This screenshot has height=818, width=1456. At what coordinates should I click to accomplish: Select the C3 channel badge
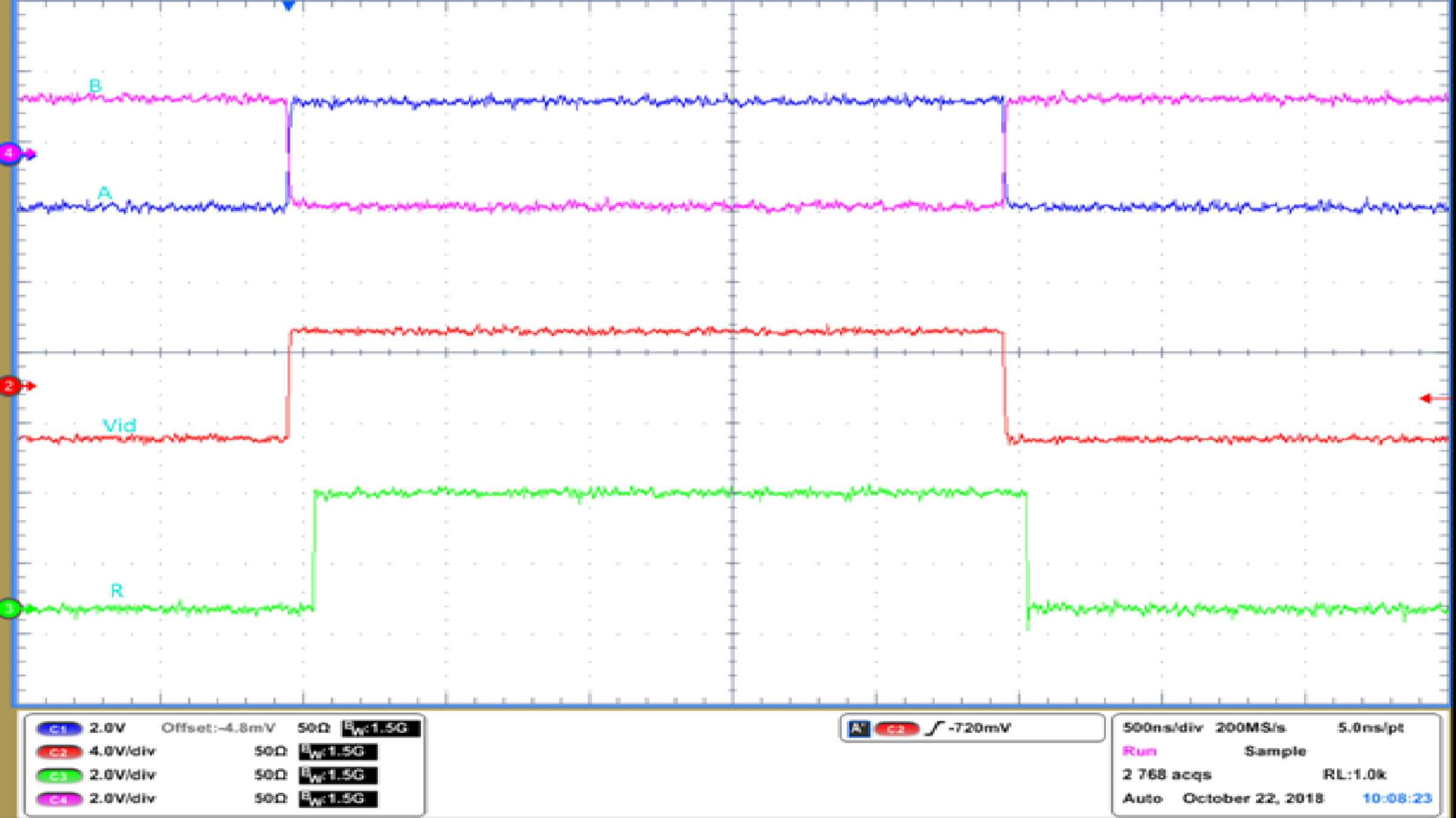click(58, 775)
